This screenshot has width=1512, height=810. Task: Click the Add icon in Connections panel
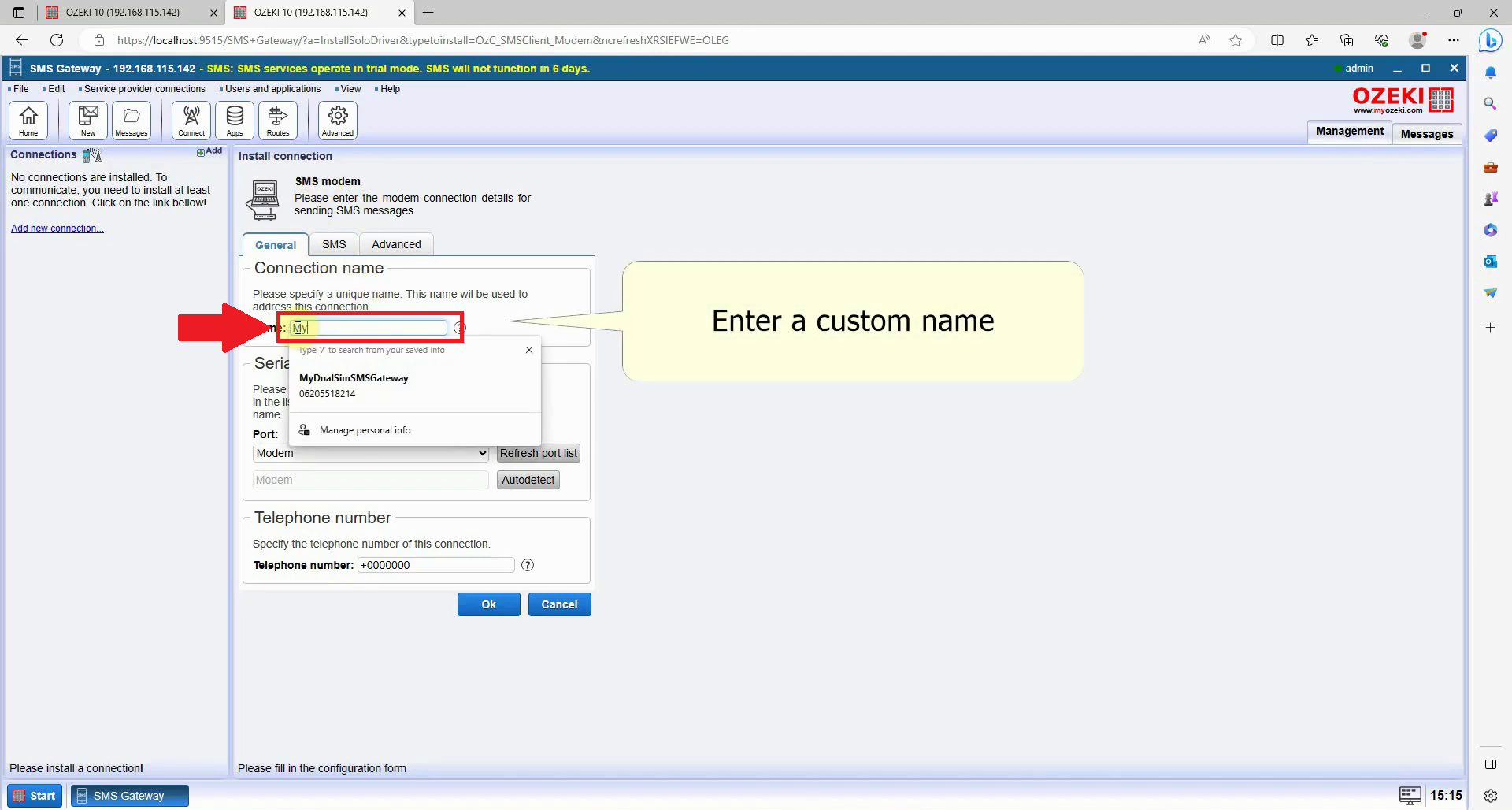(x=209, y=151)
